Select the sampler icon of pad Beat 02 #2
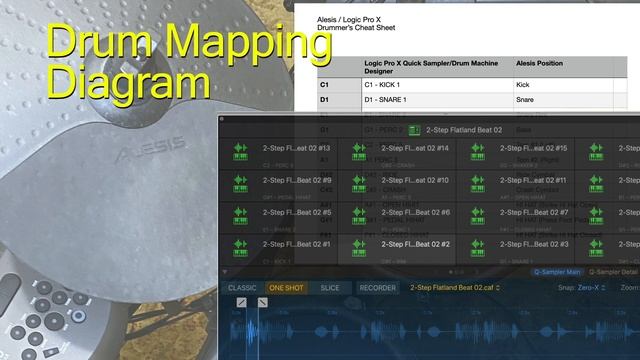Viewport: 640px width, 360px height. pos(359,248)
